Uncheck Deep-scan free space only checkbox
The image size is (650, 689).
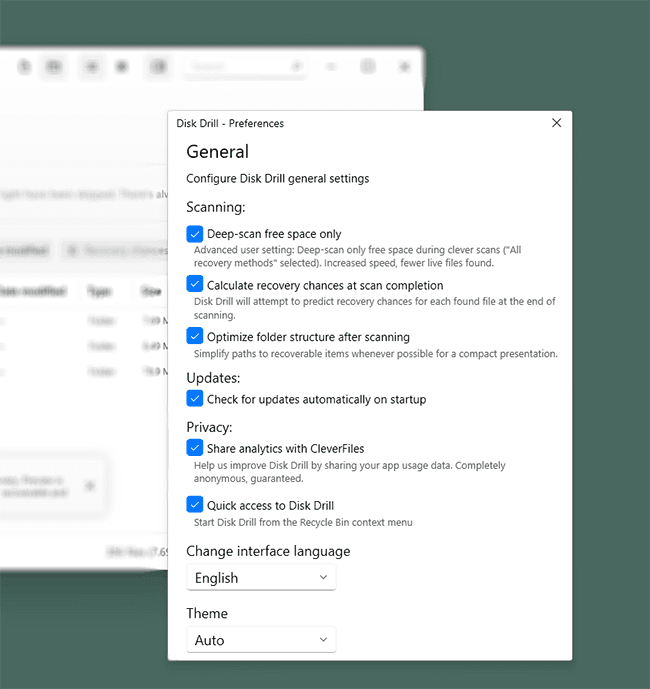click(195, 234)
